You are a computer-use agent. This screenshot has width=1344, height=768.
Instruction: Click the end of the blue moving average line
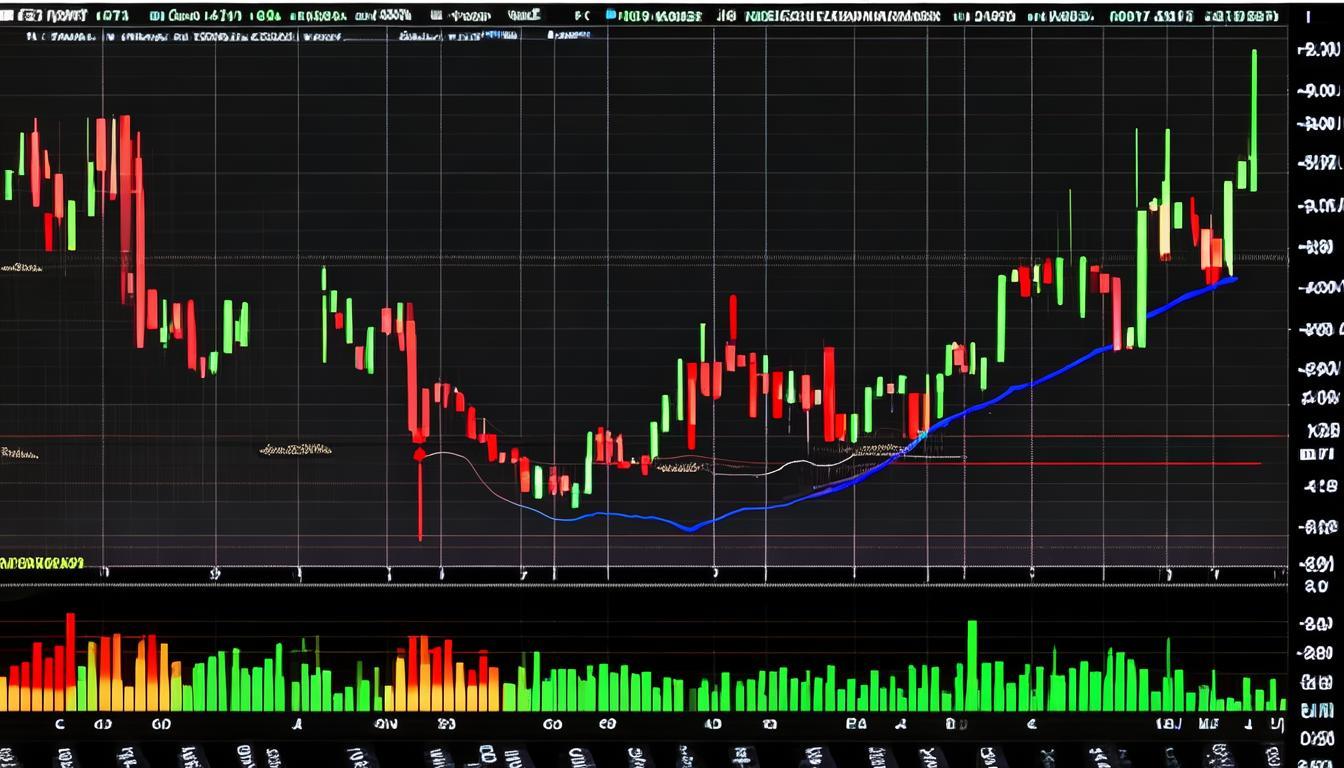1236,279
